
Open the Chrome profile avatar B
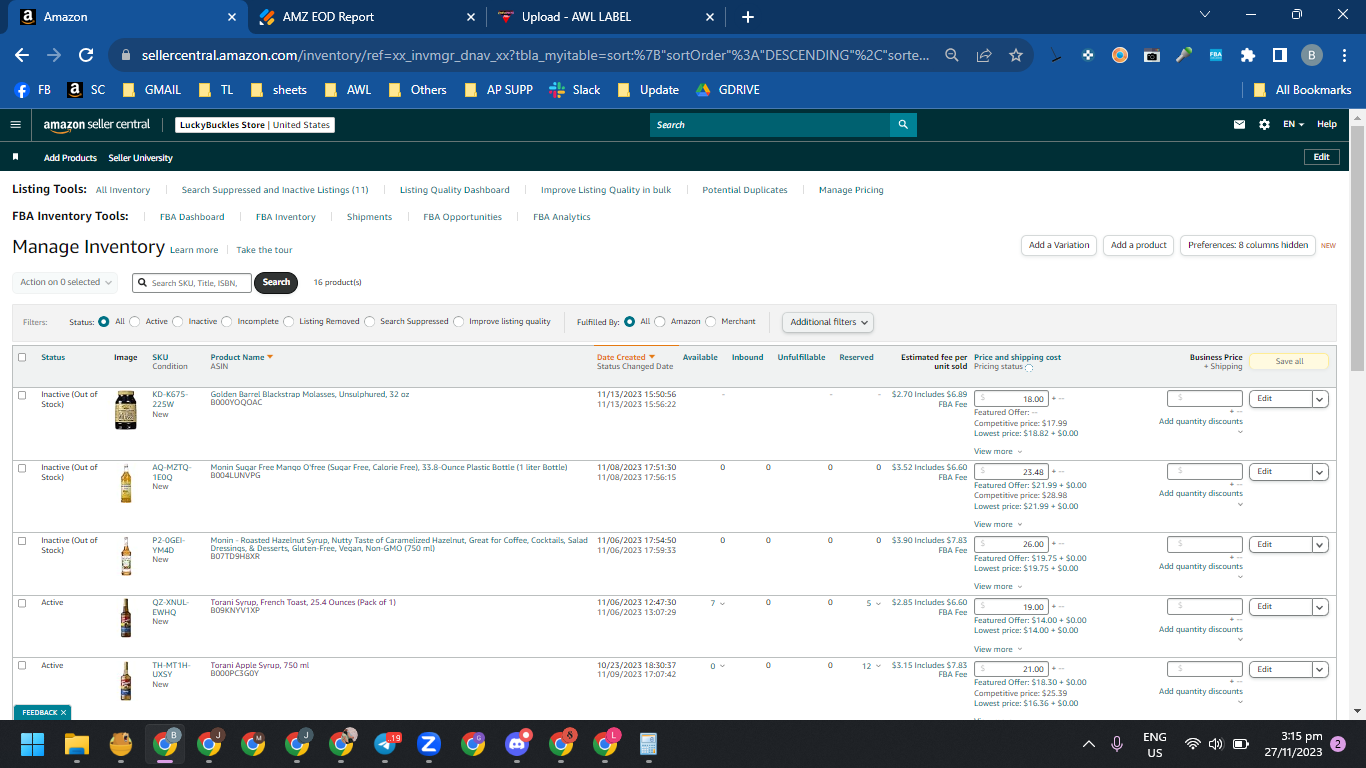click(x=1312, y=56)
